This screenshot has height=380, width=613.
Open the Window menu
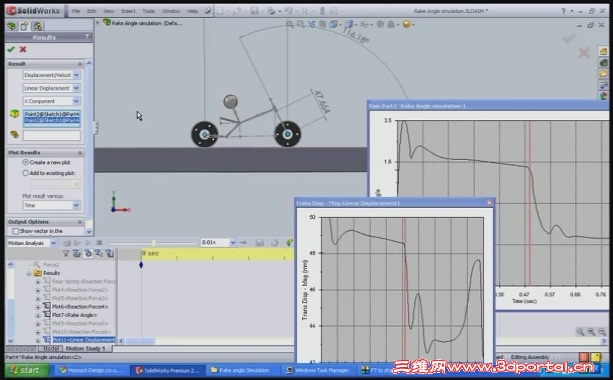click(x=171, y=11)
